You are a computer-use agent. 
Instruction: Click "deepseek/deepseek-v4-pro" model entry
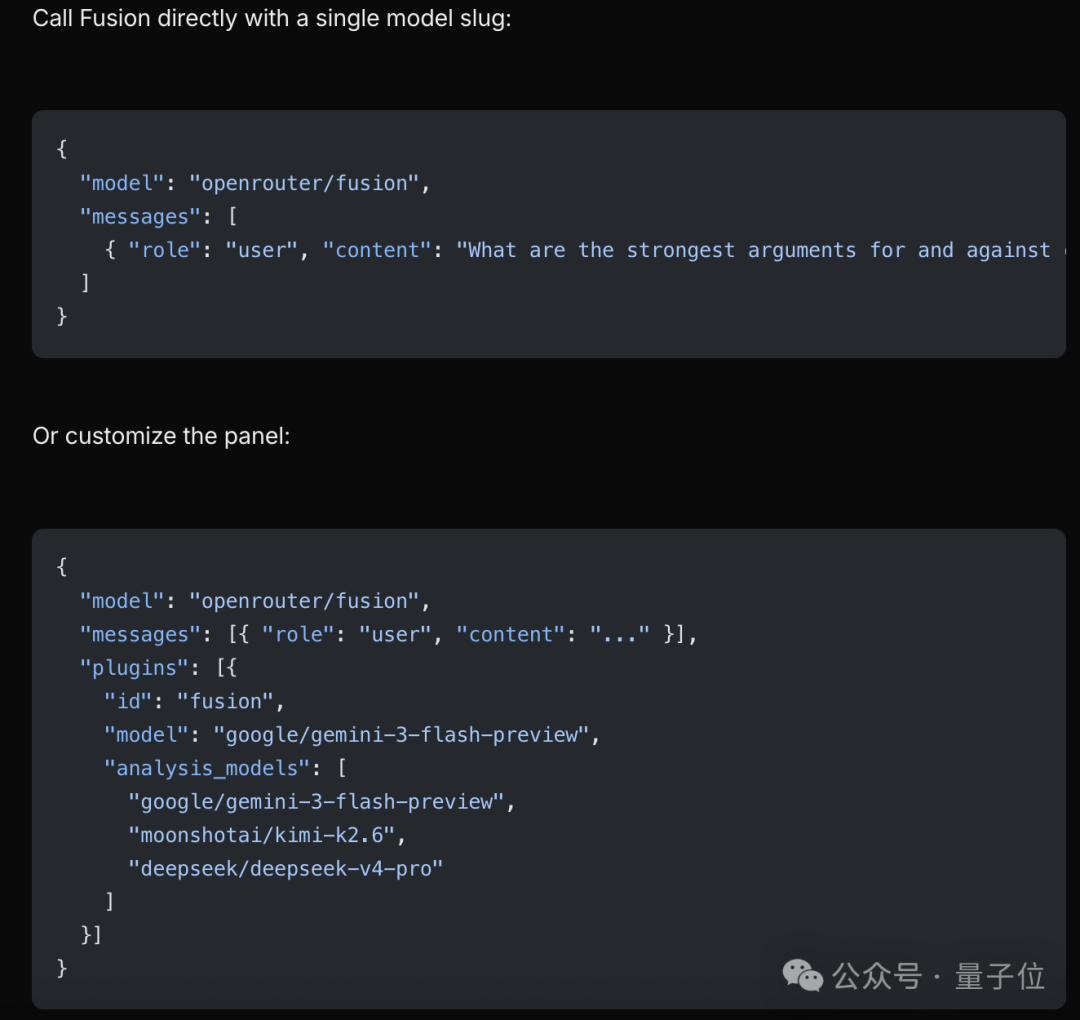tap(286, 868)
